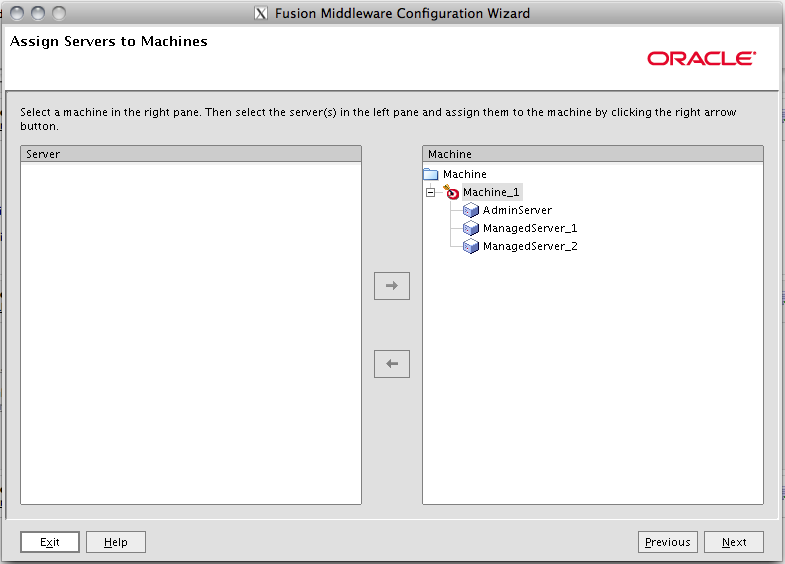Click the Oracle logo

tap(701, 59)
